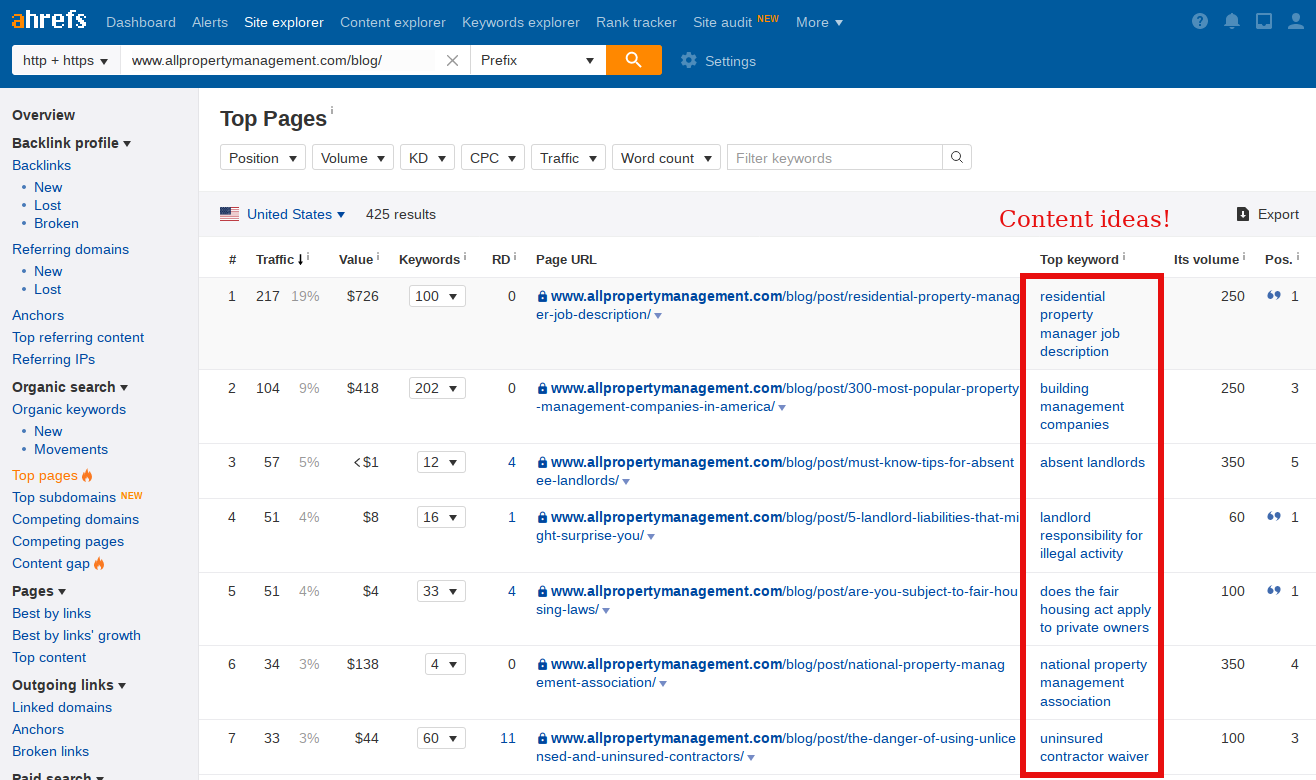Screen dimensions: 1316x780
Task: Open the help question mark icon
Action: pos(1200,22)
